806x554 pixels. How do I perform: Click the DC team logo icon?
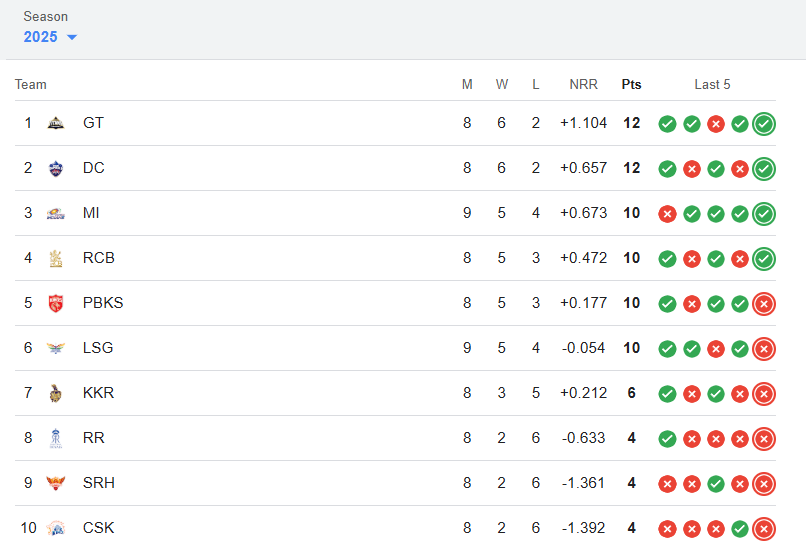coord(56,168)
